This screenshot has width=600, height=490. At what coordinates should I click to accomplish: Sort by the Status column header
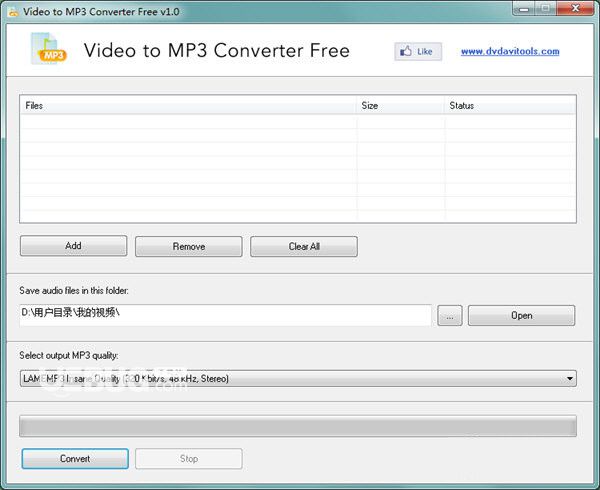[x=510, y=106]
